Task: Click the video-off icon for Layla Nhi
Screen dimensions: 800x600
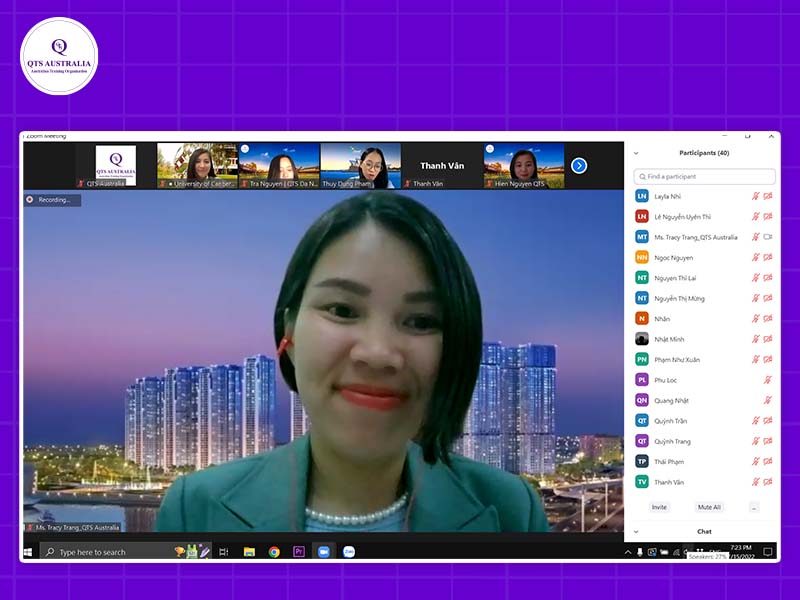Action: pyautogui.click(x=768, y=196)
